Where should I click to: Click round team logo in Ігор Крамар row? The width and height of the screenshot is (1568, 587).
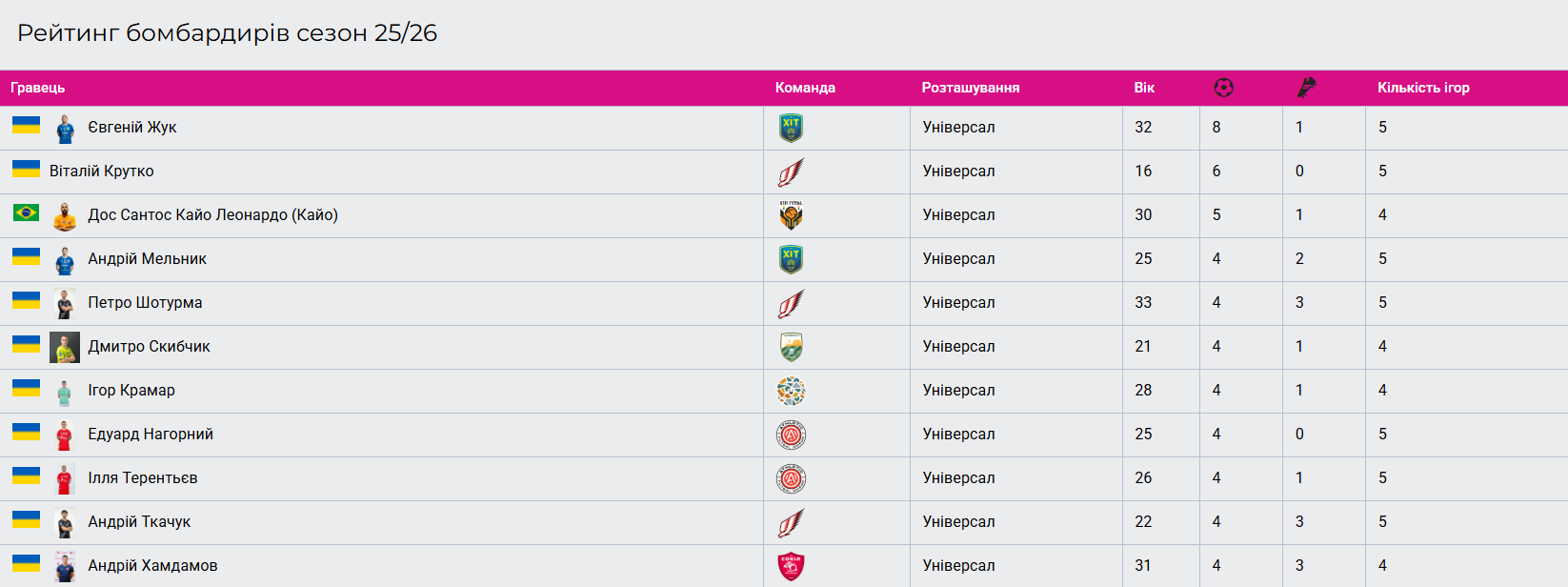[791, 391]
